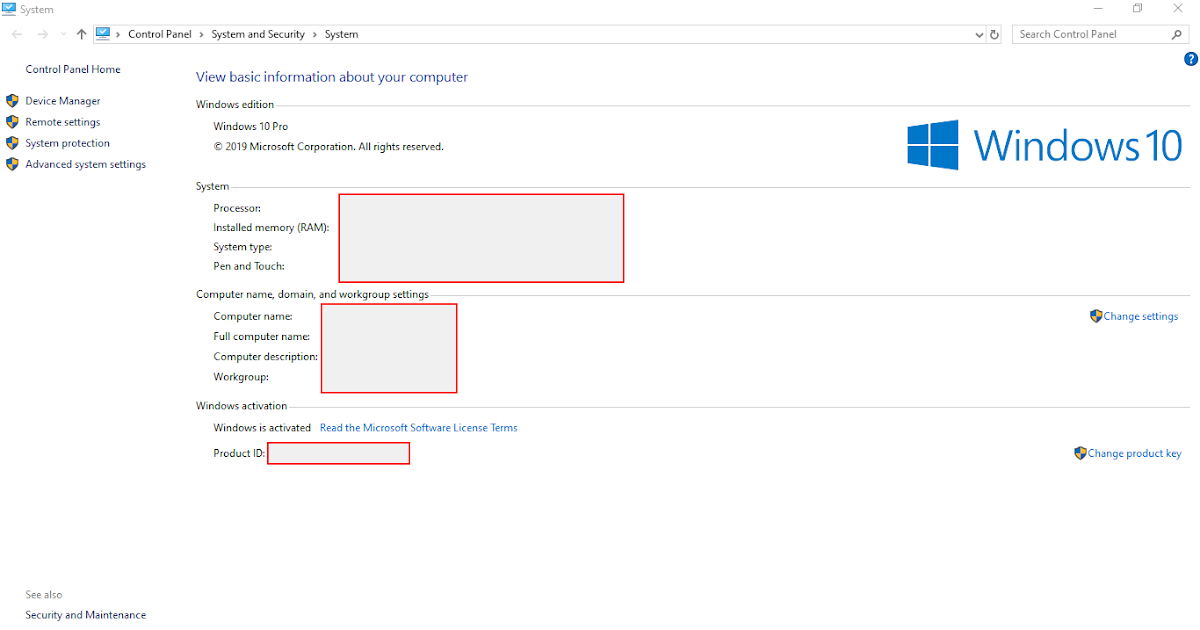Click the 'Windows is activated' text
1200x630 pixels.
coord(262,428)
